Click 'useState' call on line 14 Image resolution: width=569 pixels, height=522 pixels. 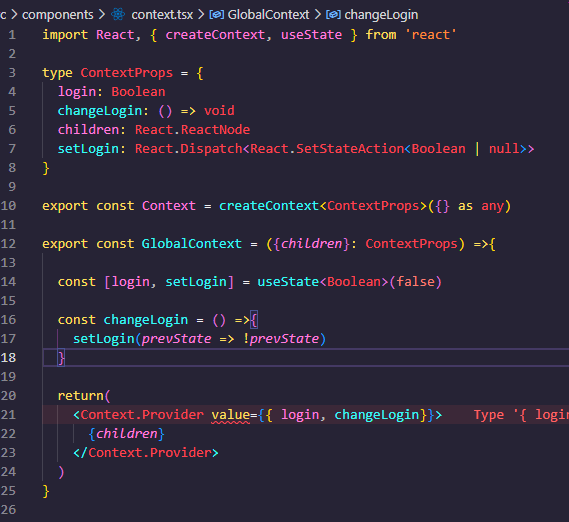[x=288, y=282]
